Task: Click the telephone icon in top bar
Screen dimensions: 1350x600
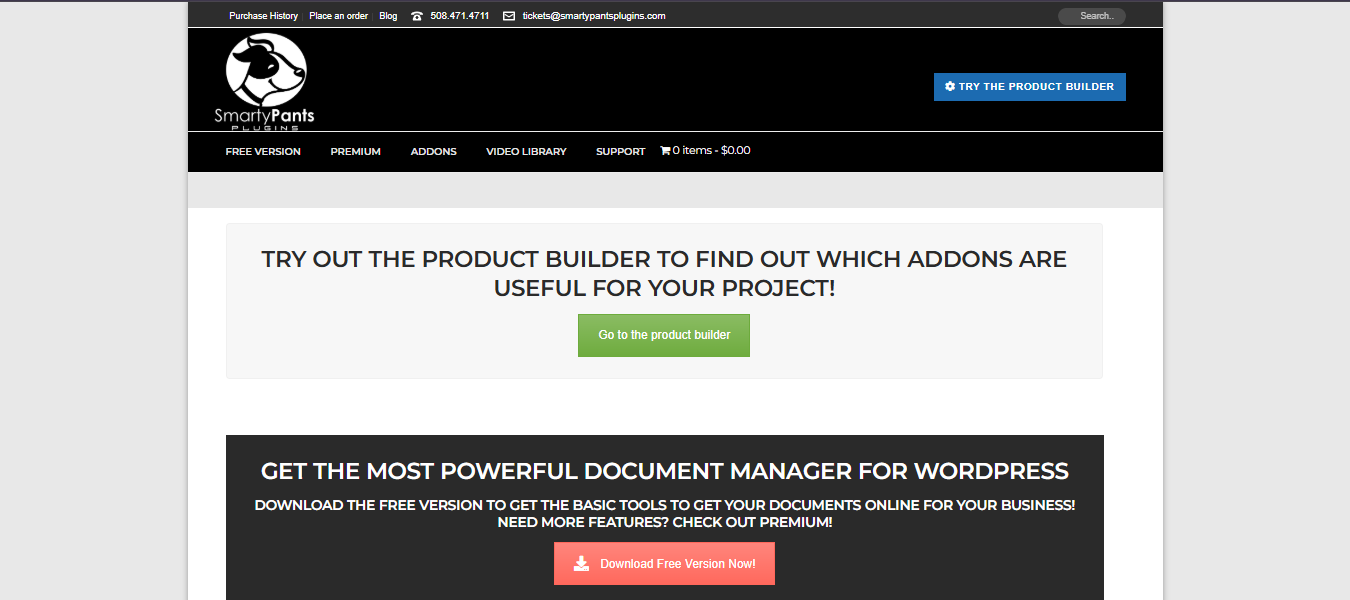Action: [417, 16]
